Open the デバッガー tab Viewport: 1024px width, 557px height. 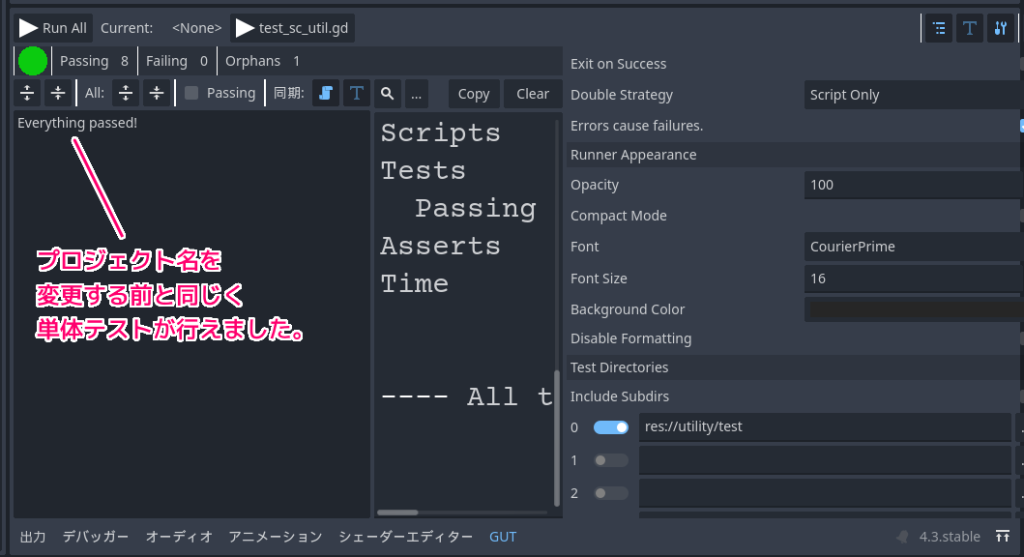tap(95, 537)
